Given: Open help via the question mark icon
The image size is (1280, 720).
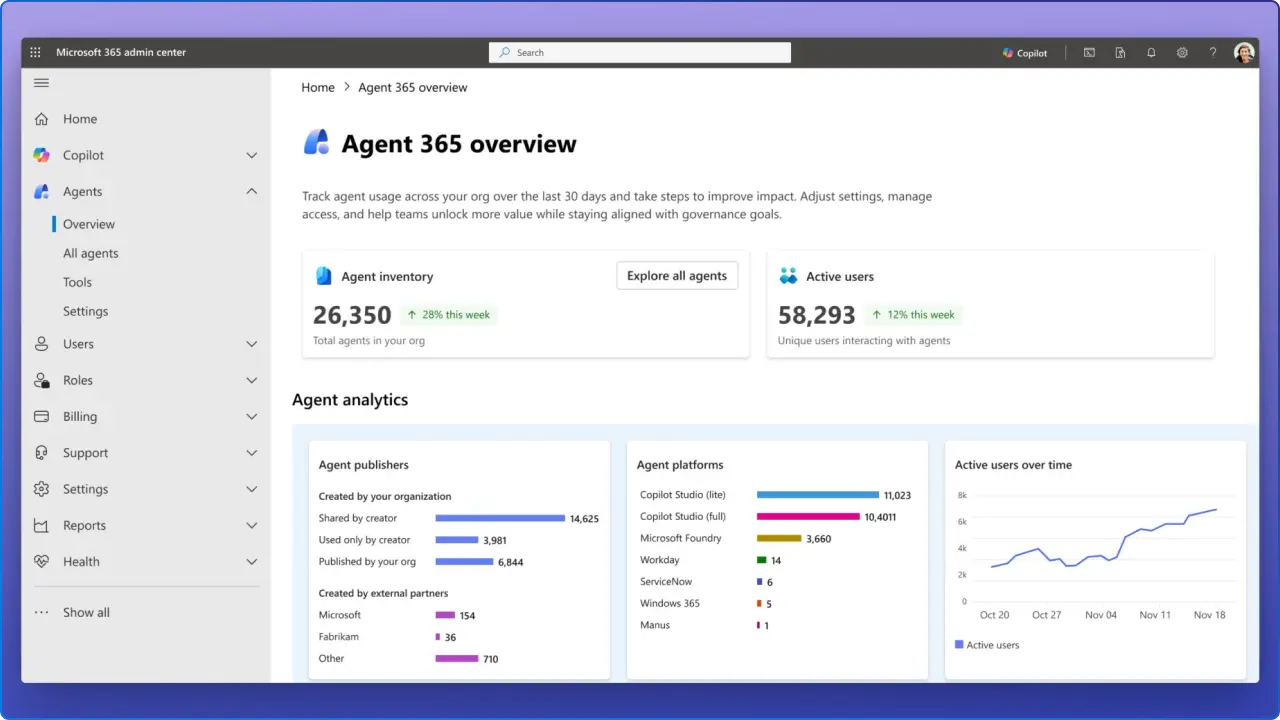Looking at the screenshot, I should (x=1212, y=52).
